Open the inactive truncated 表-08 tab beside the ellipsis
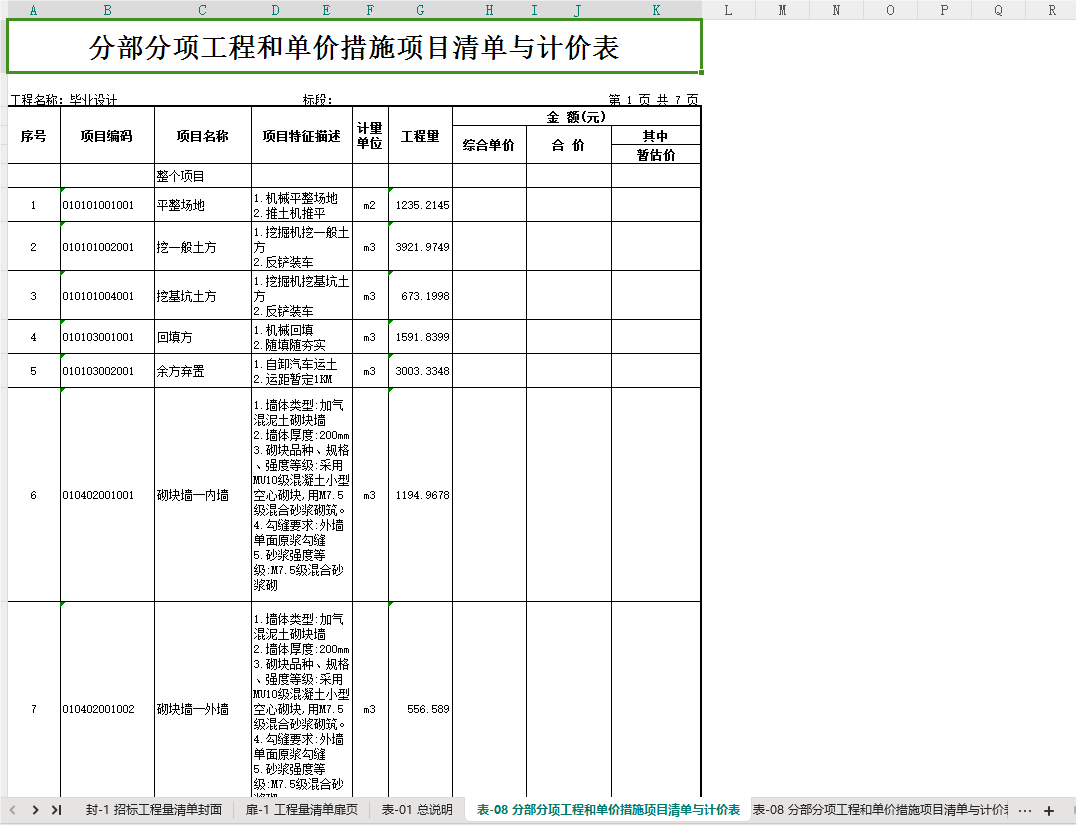Viewport: 1076px width, 825px height. (880, 810)
